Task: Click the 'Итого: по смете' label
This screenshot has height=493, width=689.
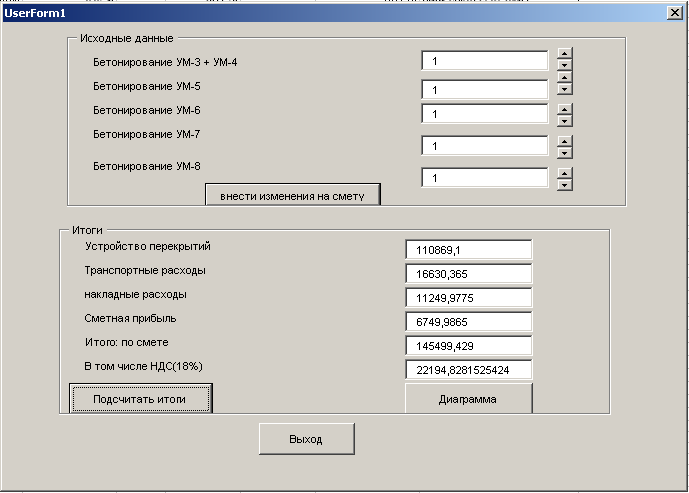Action: [x=127, y=342]
